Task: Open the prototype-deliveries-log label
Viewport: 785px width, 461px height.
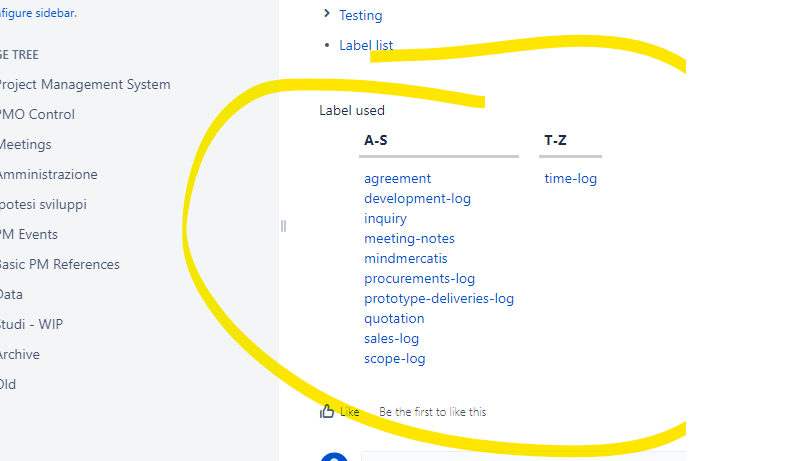Action: coord(439,299)
